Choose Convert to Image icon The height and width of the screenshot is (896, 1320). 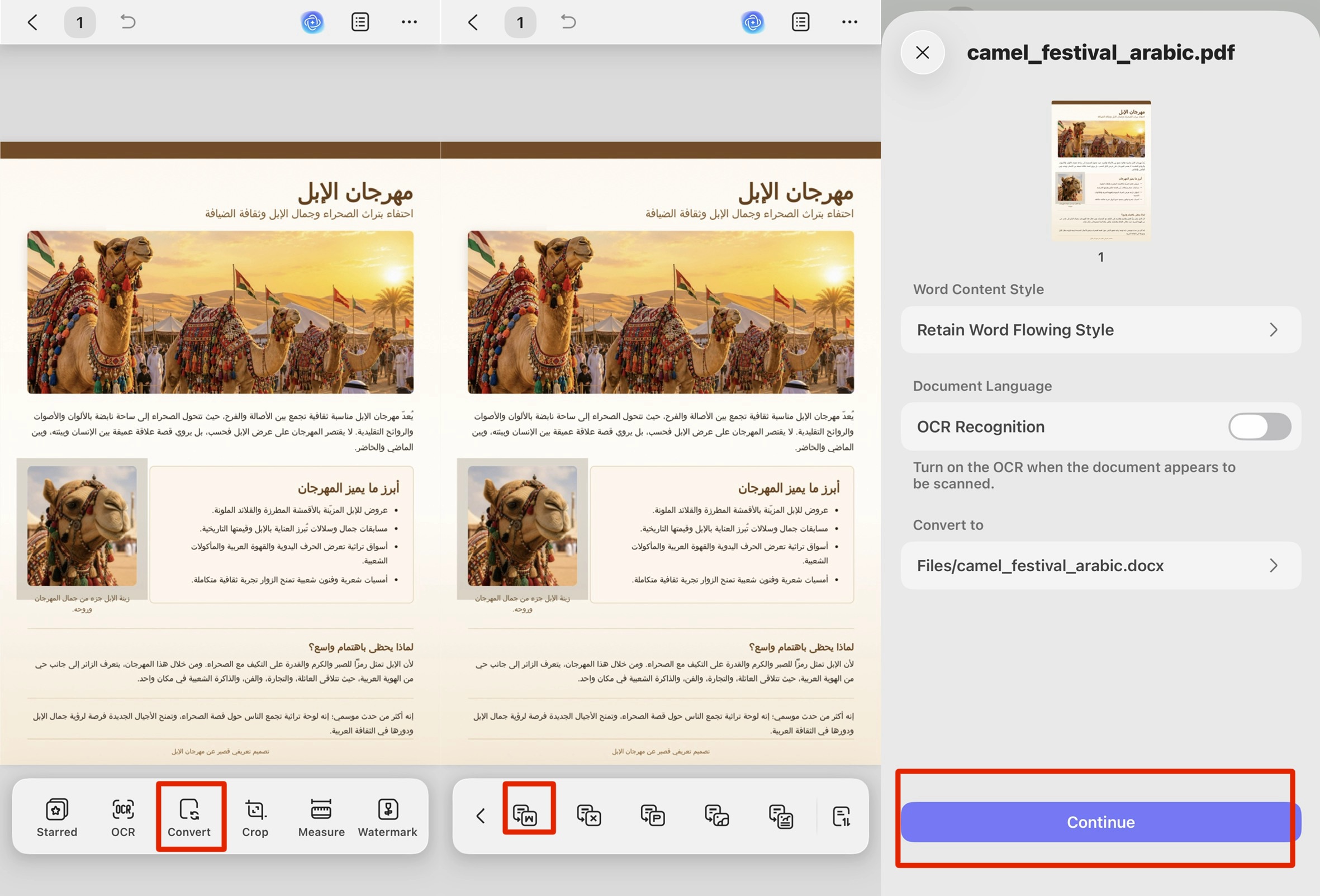(717, 816)
